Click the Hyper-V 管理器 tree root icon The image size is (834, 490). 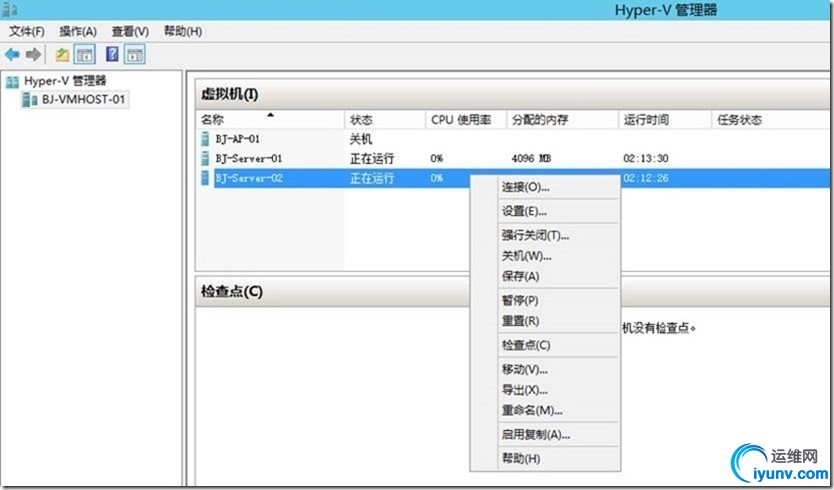[x=12, y=81]
